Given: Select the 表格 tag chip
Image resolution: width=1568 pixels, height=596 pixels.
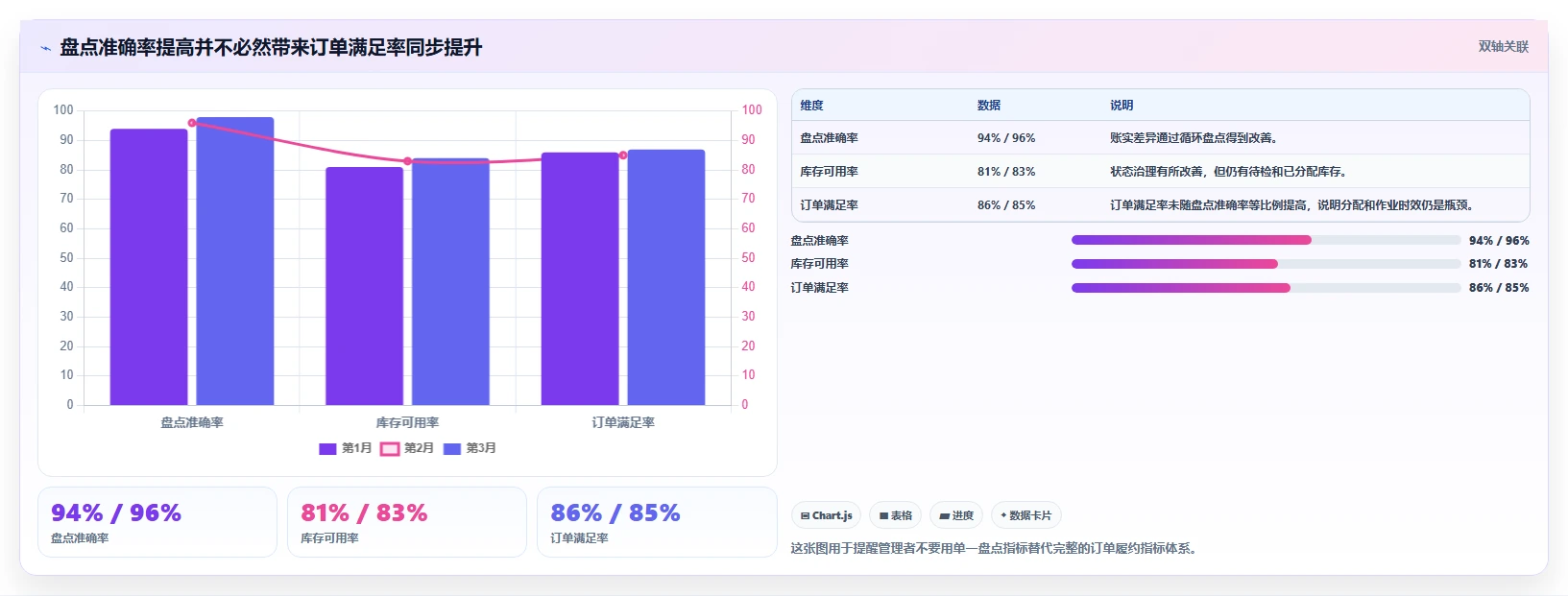Looking at the screenshot, I should [895, 515].
